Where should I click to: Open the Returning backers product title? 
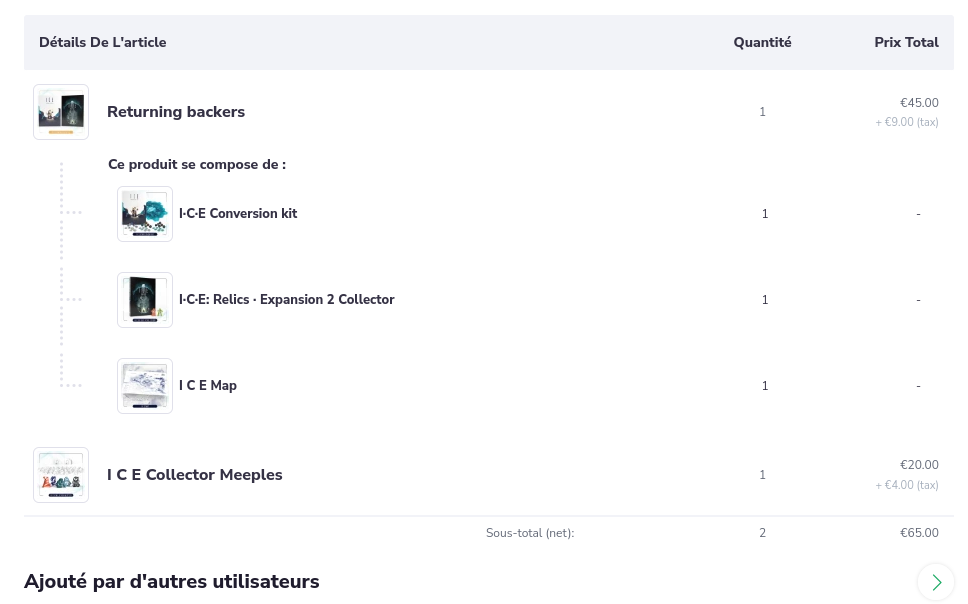click(x=176, y=112)
